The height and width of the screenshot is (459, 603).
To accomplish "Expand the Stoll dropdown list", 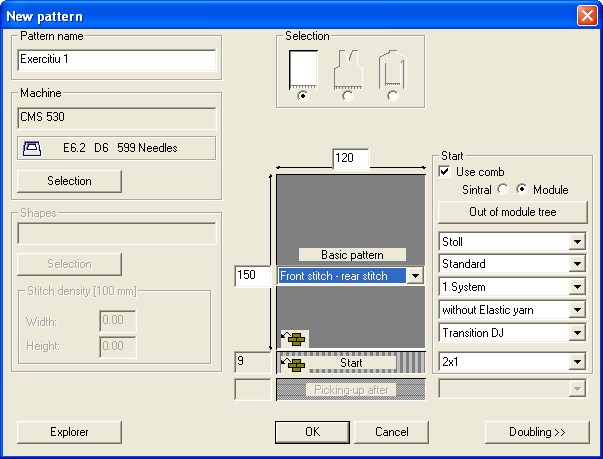I will pos(576,241).
